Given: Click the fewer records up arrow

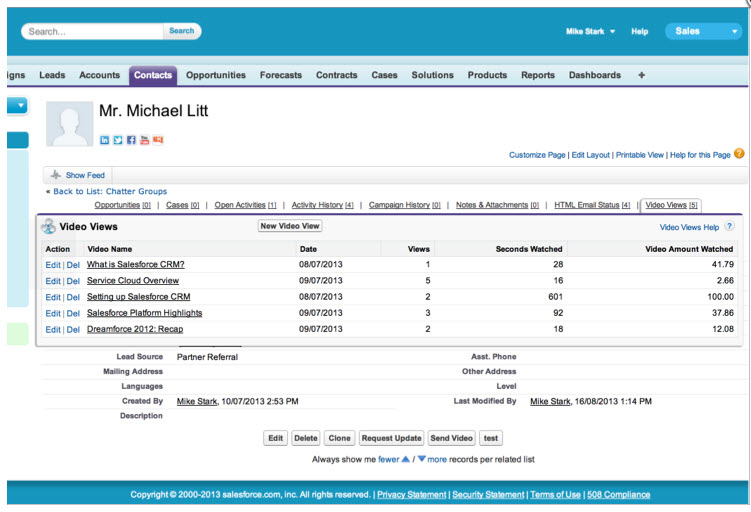Looking at the screenshot, I should click(405, 459).
